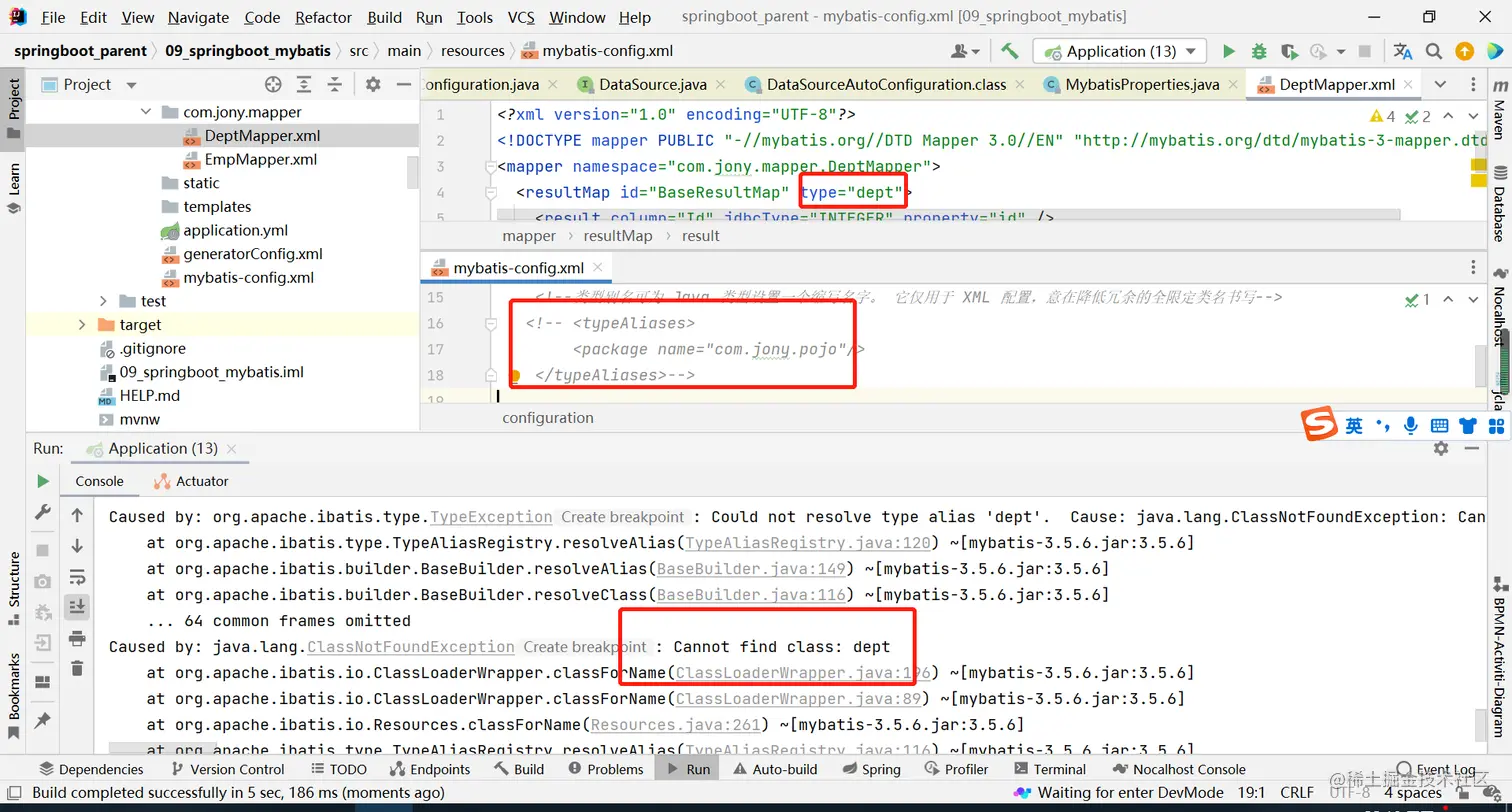The image size is (1512, 812).
Task: Open EmpMapper.xml in the Project tree
Action: tap(260, 159)
